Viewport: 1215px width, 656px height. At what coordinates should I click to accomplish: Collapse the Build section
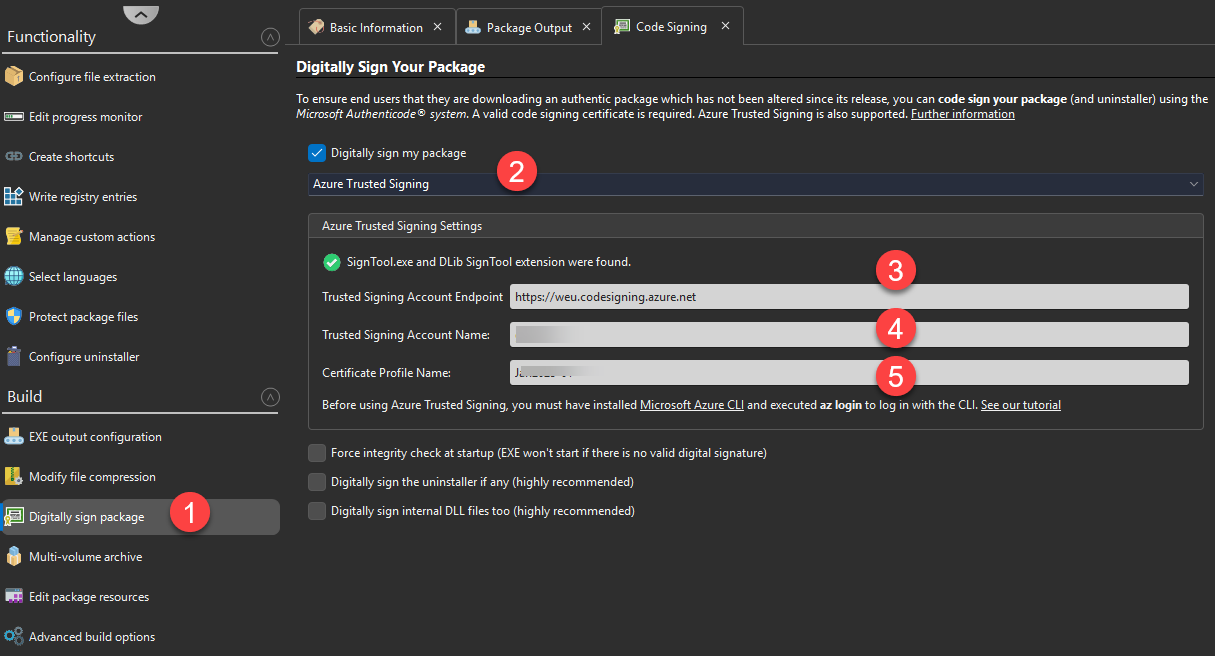[269, 397]
